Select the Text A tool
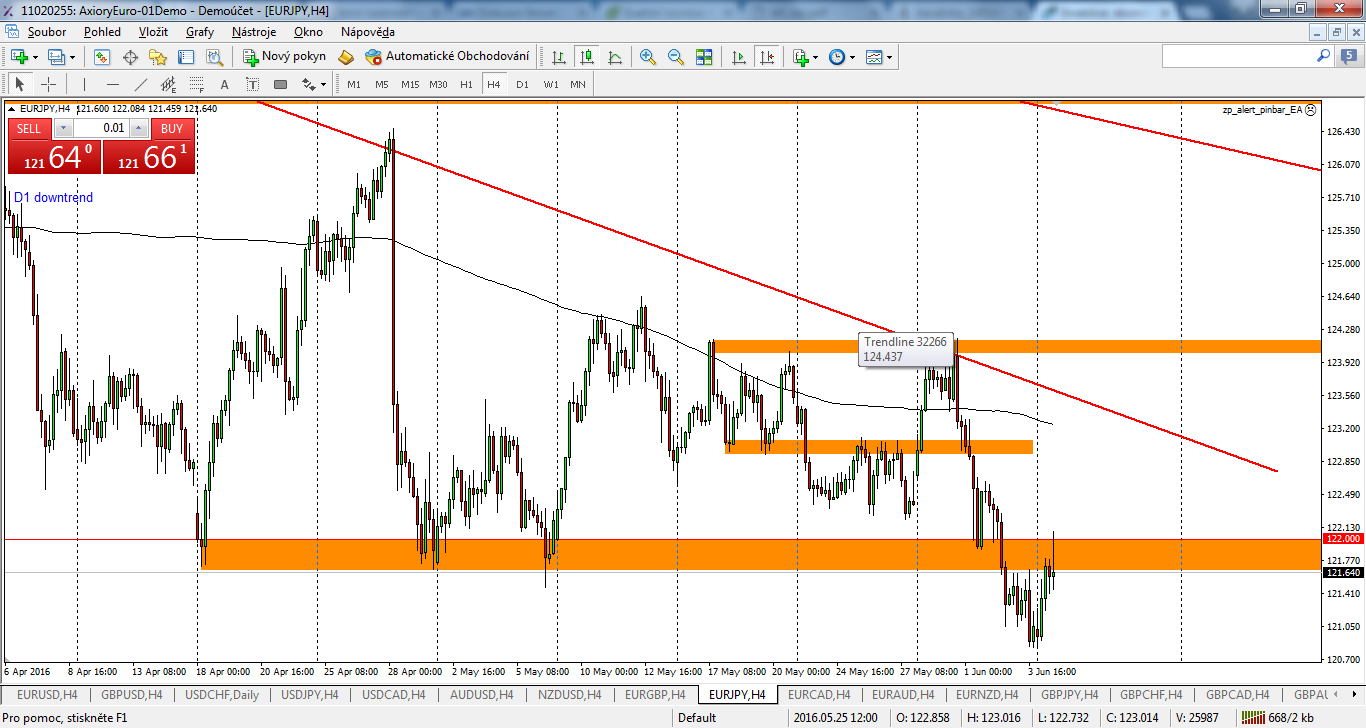Image resolution: width=1366 pixels, height=728 pixels. point(224,84)
